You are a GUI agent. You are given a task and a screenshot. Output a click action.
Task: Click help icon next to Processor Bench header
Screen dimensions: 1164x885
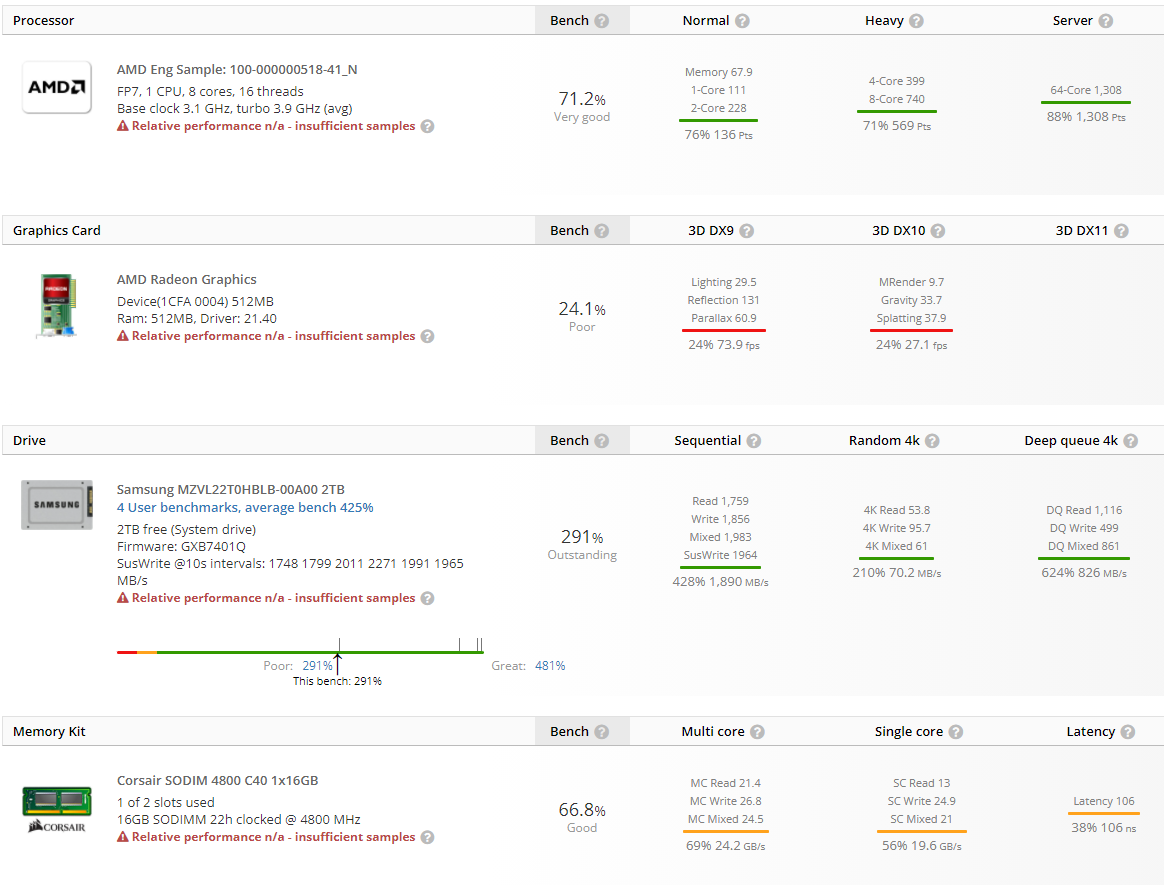coord(601,21)
